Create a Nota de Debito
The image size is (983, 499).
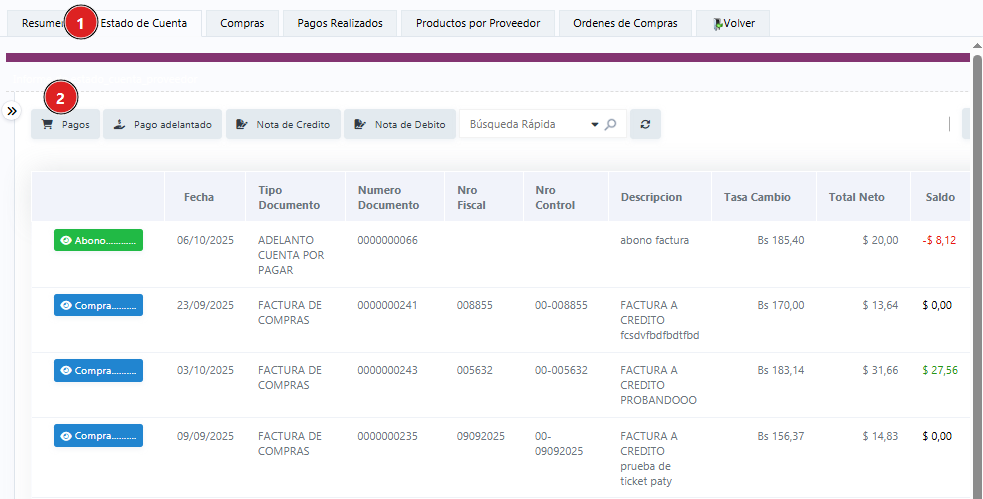tap(400, 125)
